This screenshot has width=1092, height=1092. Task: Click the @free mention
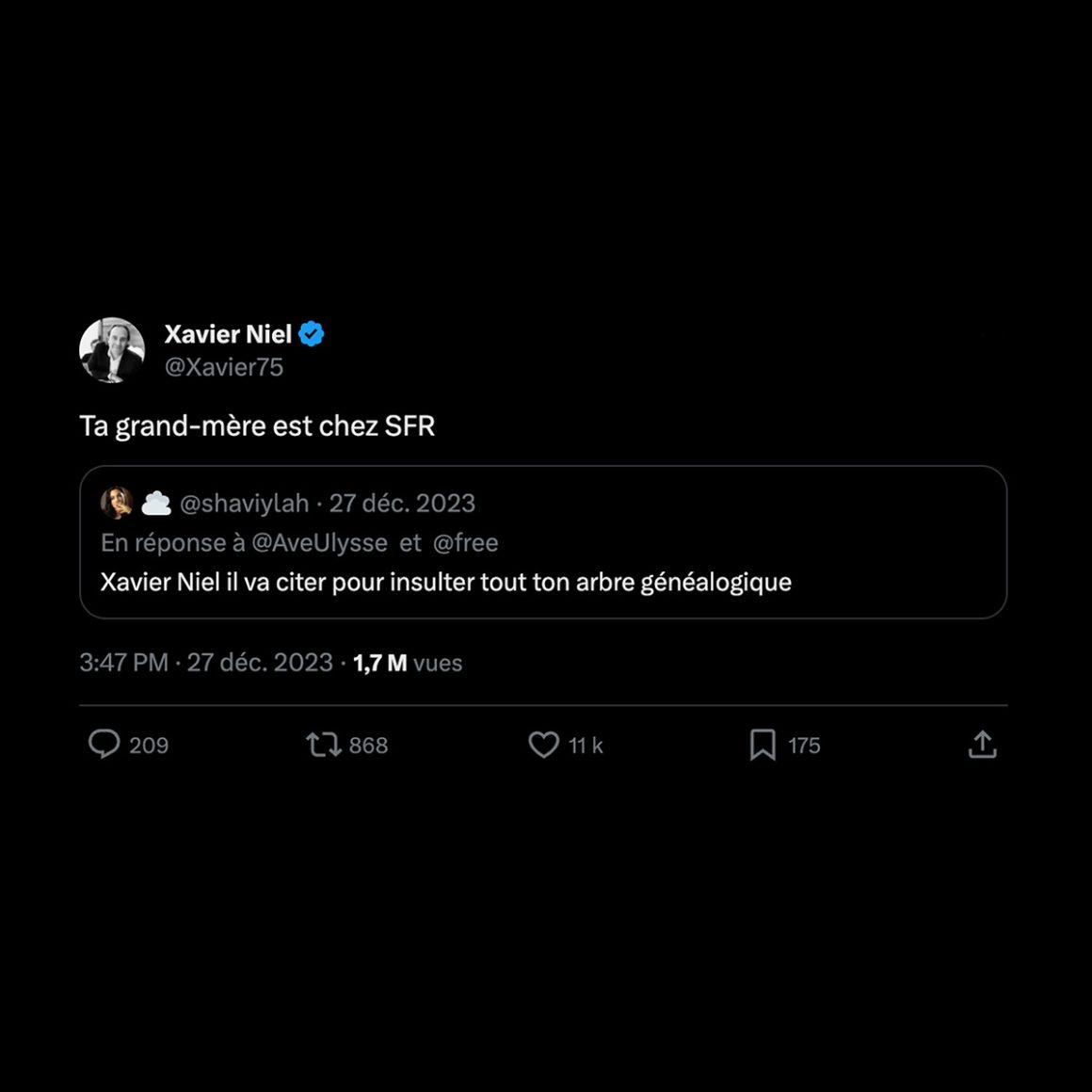coord(465,543)
